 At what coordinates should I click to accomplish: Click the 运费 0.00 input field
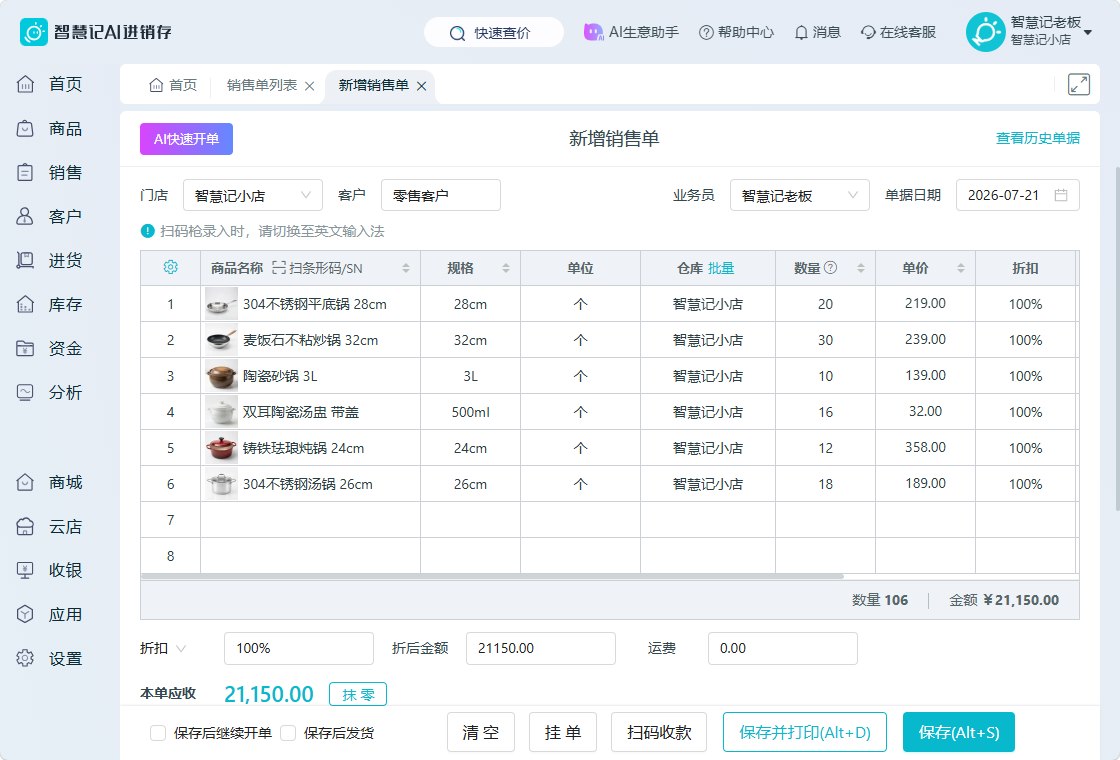[783, 649]
